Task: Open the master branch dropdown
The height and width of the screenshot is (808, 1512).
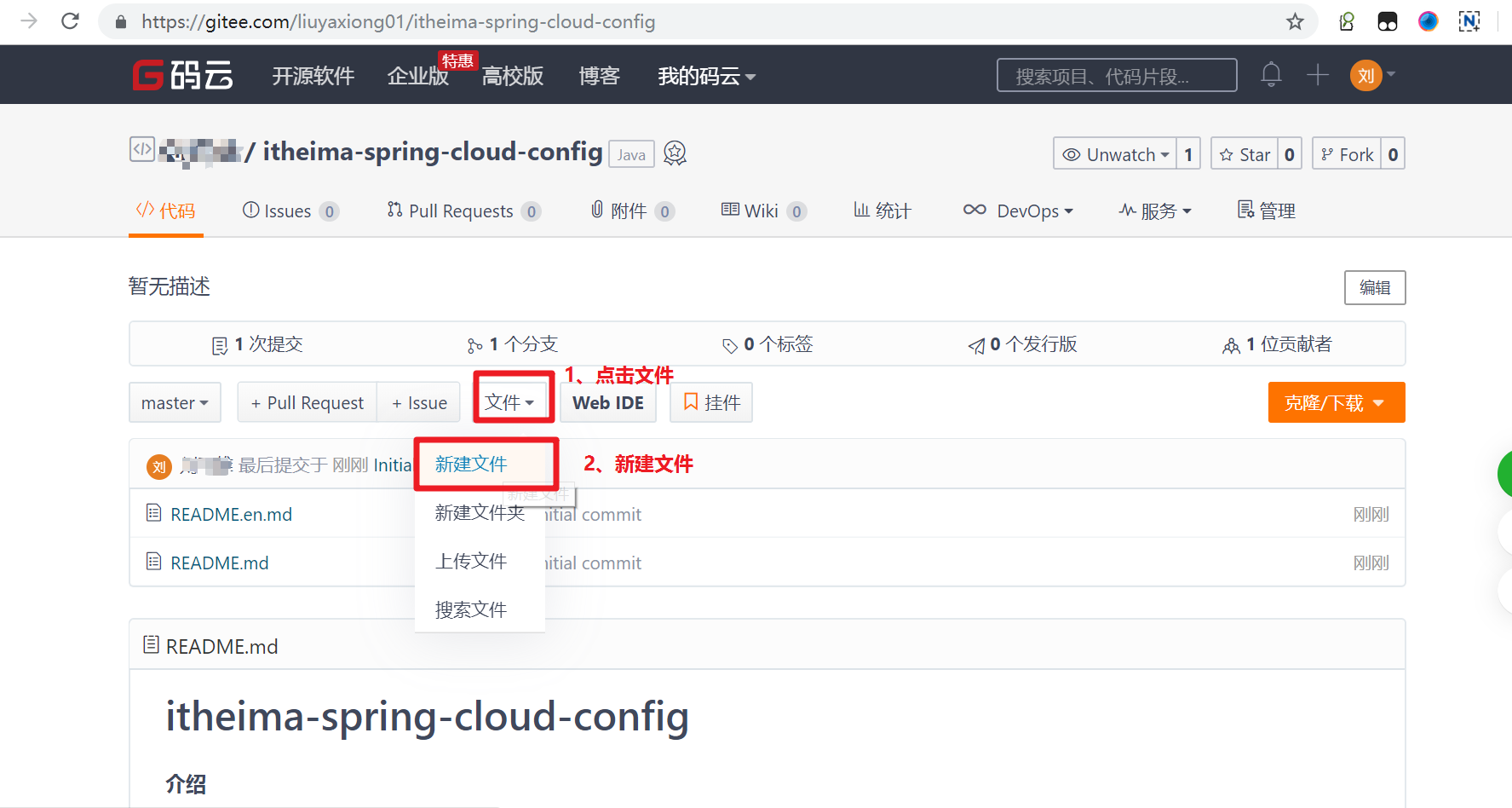Action: (x=175, y=402)
